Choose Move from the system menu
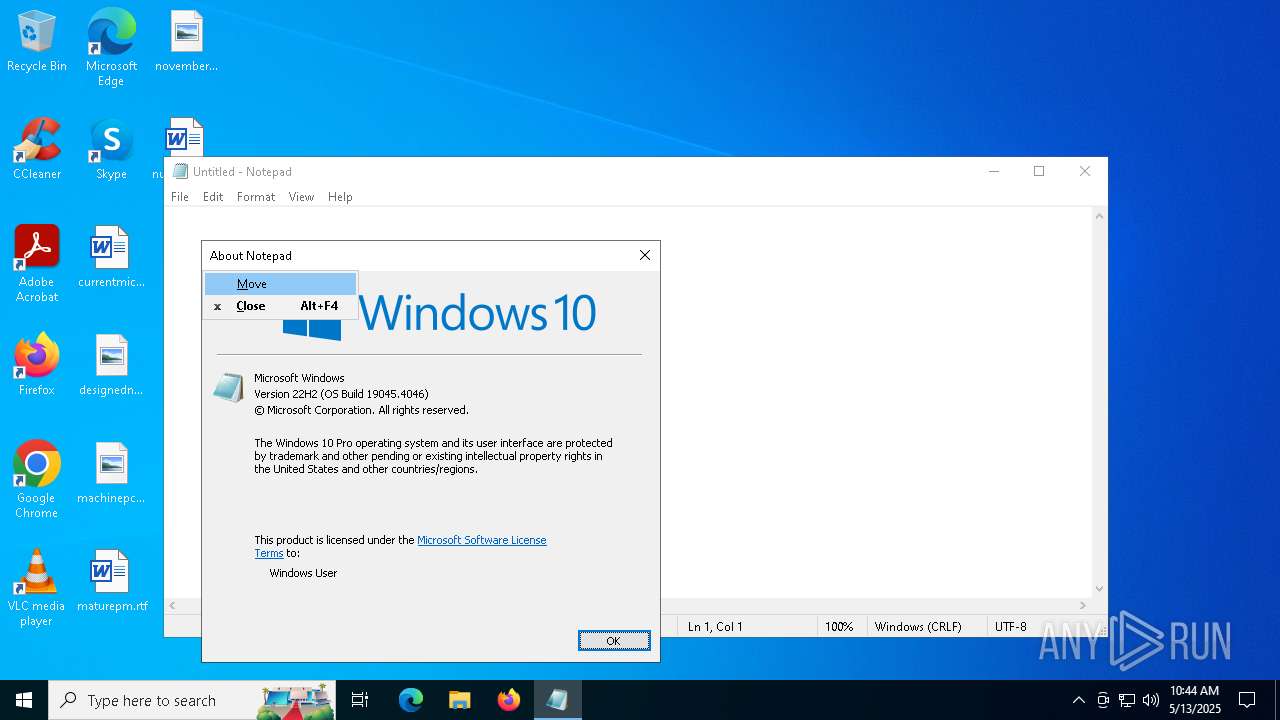Viewport: 1280px width, 720px height. click(280, 284)
